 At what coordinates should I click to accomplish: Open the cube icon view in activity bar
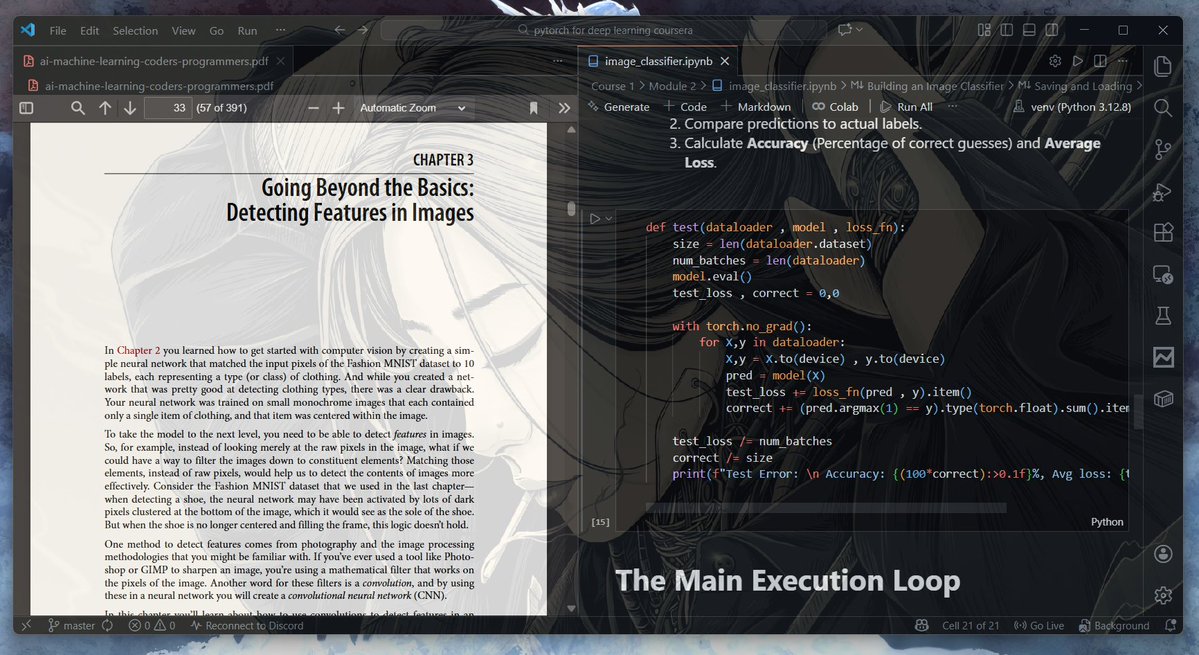[x=1163, y=398]
